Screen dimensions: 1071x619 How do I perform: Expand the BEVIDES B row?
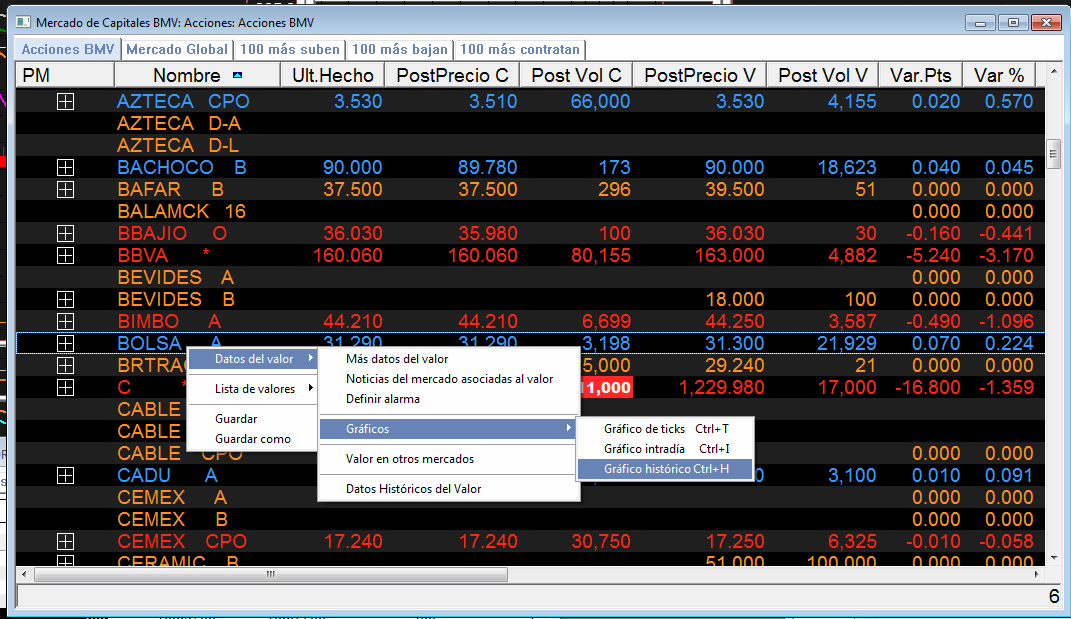click(66, 299)
